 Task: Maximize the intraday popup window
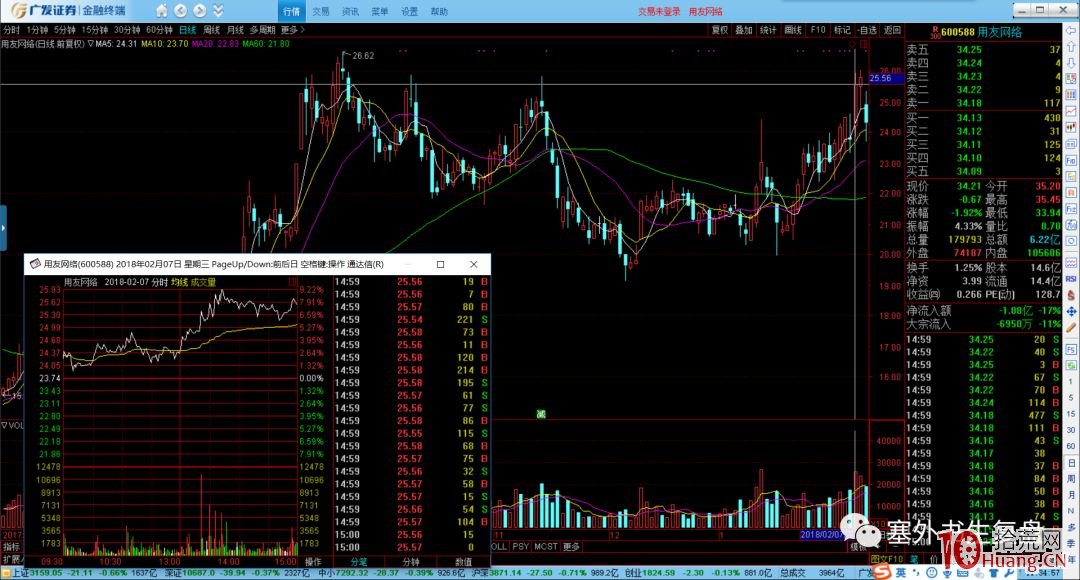point(440,264)
